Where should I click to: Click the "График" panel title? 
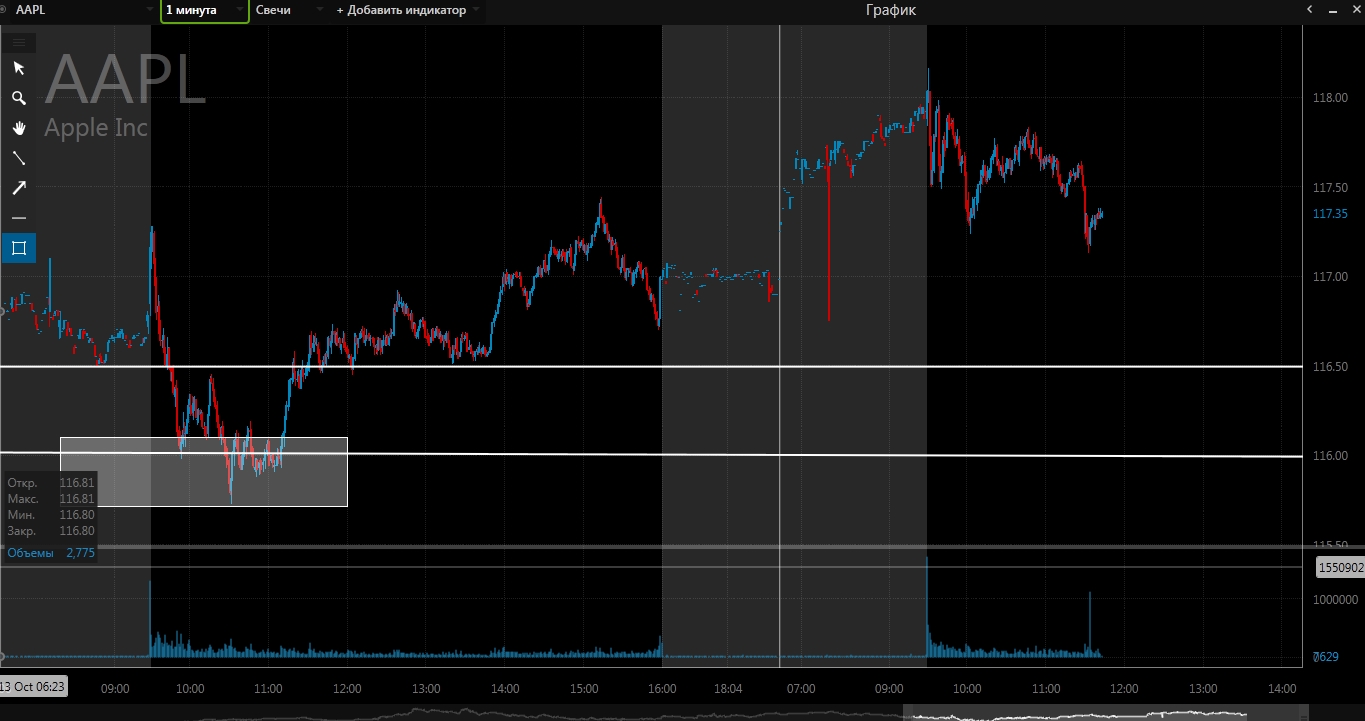pyautogui.click(x=890, y=10)
